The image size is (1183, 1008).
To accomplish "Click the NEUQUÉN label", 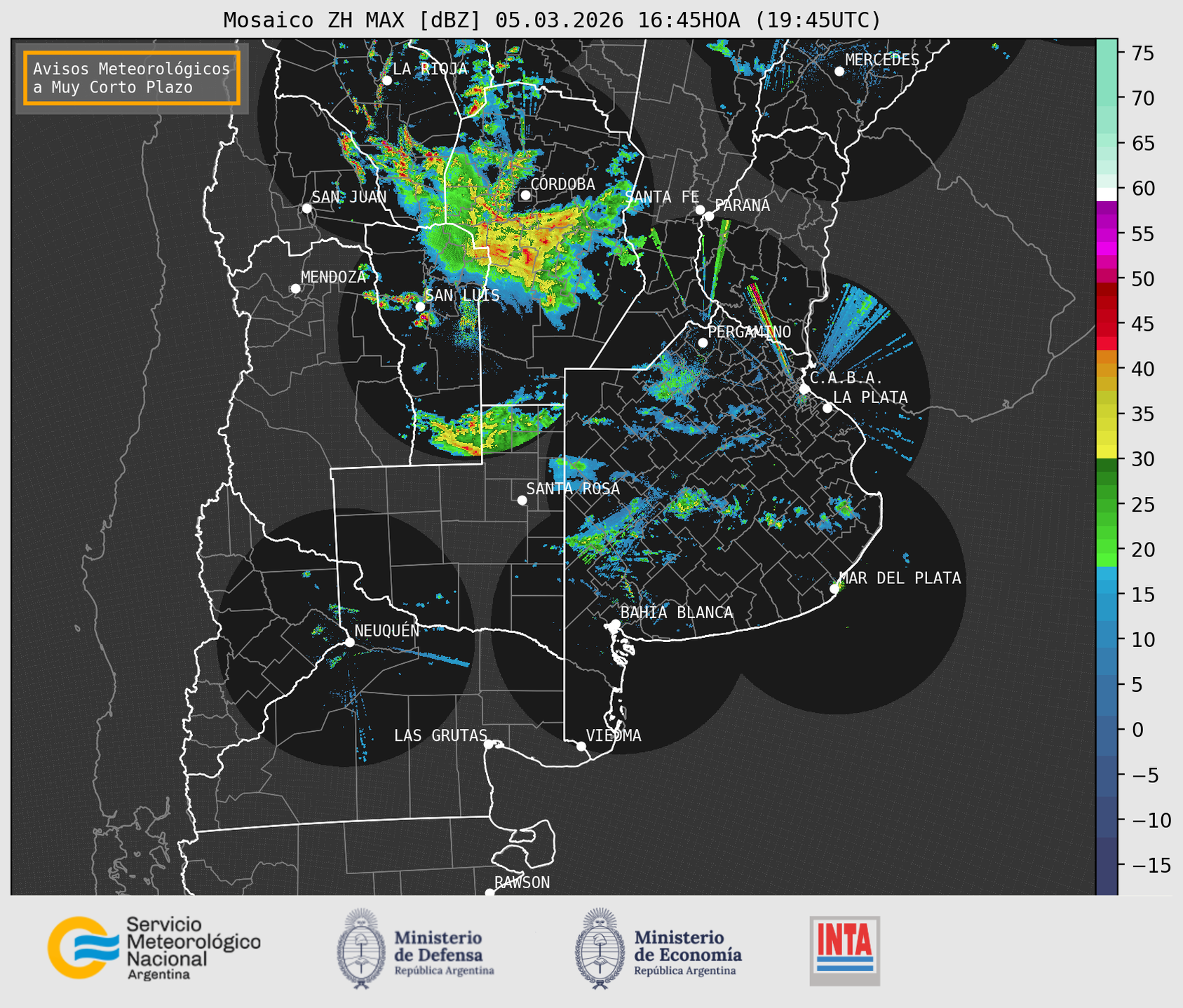I will [386, 631].
